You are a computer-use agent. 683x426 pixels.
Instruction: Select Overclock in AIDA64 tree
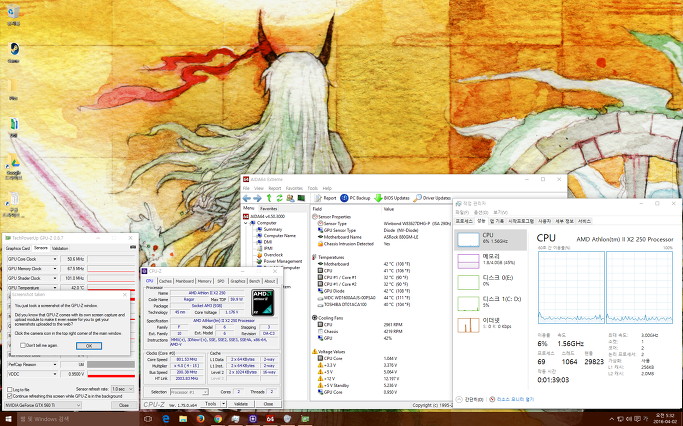tap(273, 255)
